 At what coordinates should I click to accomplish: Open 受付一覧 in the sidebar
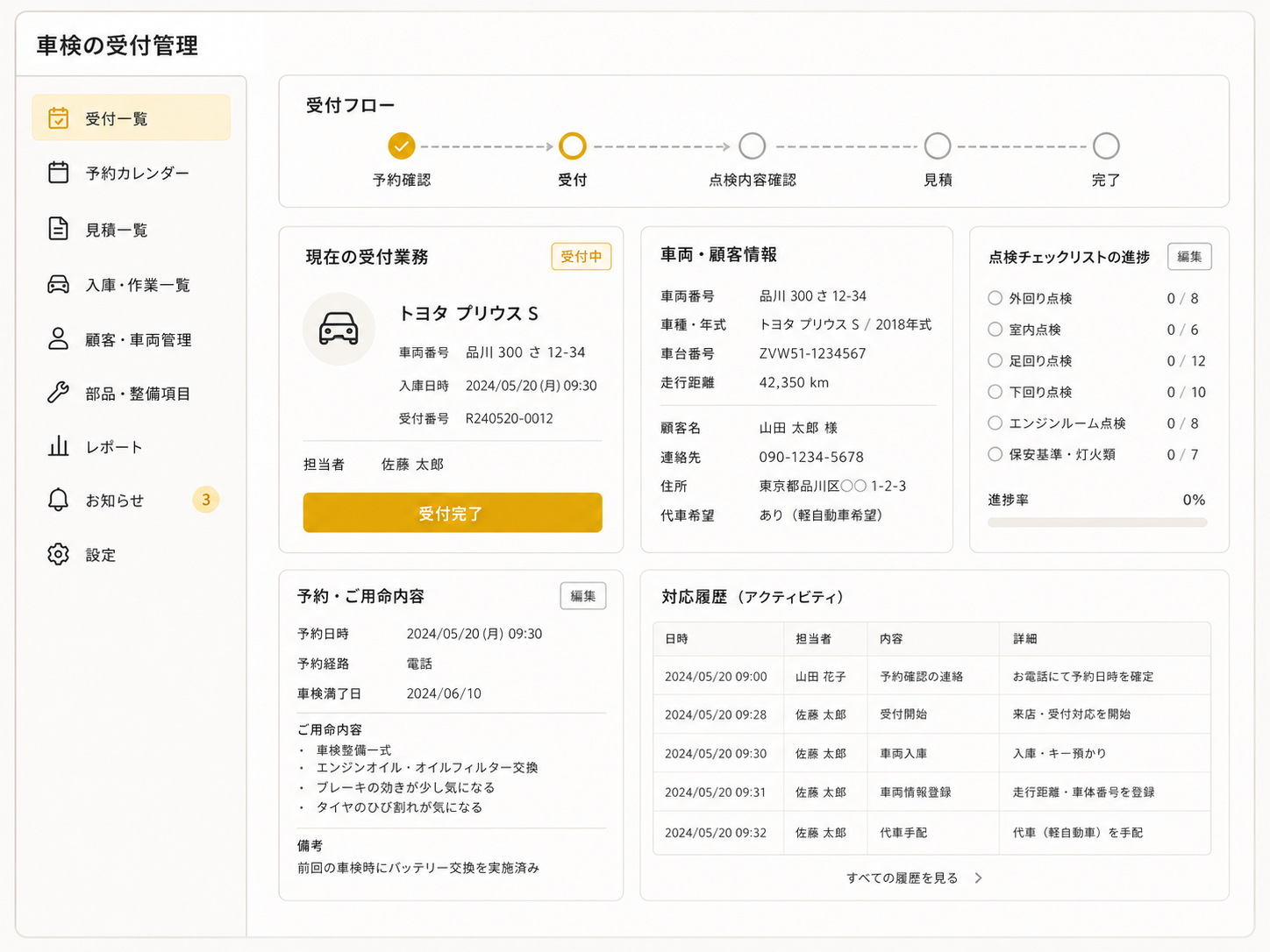tap(132, 117)
